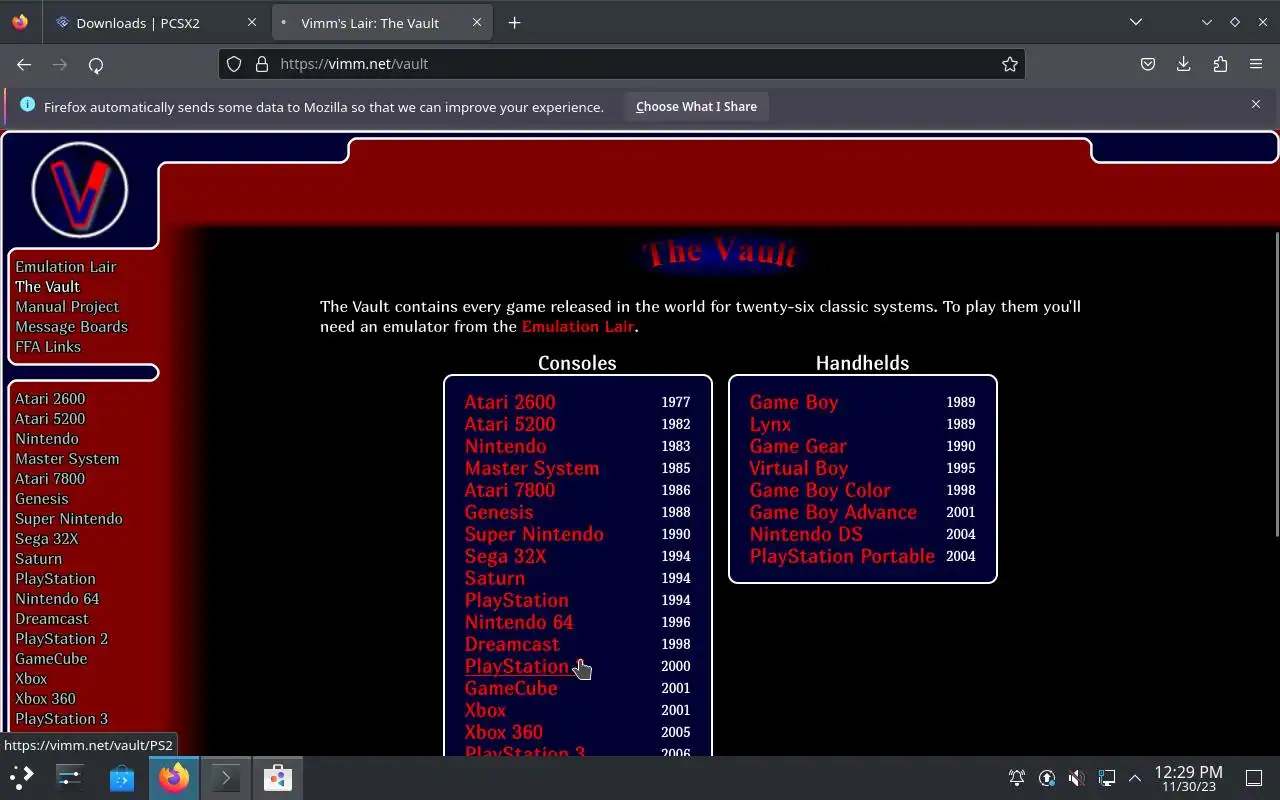Open System Settings from taskbar

[70, 777]
